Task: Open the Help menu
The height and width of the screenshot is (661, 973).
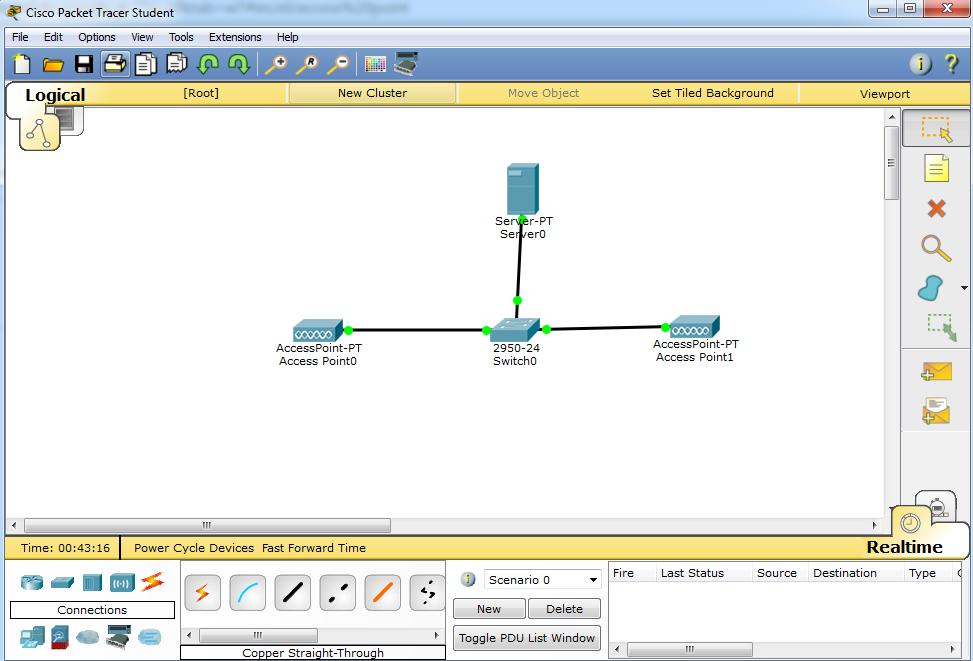Action: (x=287, y=37)
